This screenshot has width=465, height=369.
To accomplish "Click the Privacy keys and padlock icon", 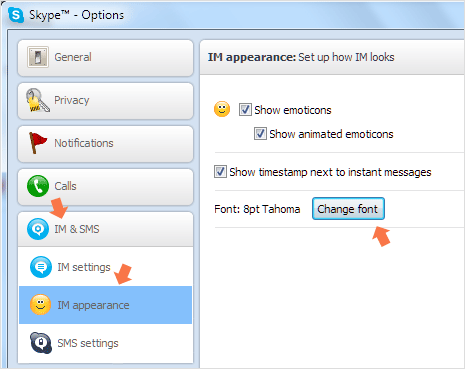I will tap(37, 100).
